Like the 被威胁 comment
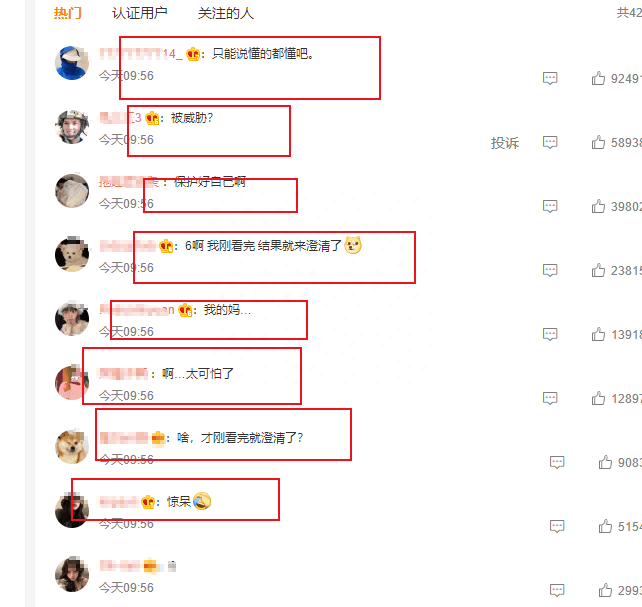The image size is (642, 607). [598, 142]
